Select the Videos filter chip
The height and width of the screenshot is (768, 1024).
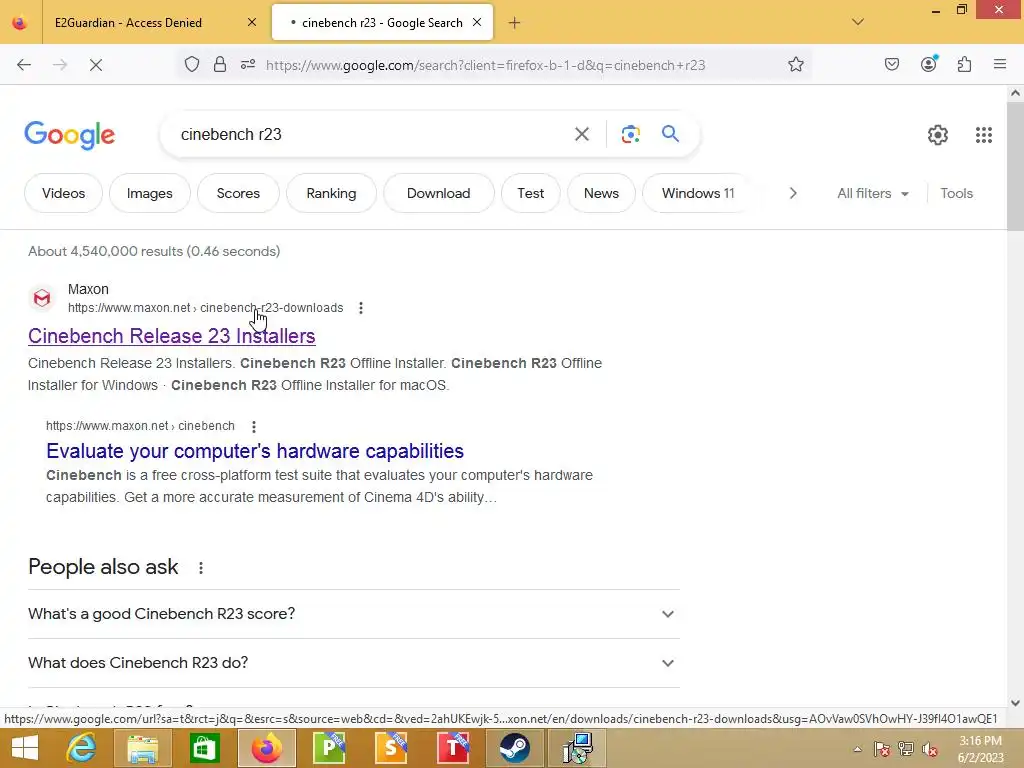click(63, 193)
